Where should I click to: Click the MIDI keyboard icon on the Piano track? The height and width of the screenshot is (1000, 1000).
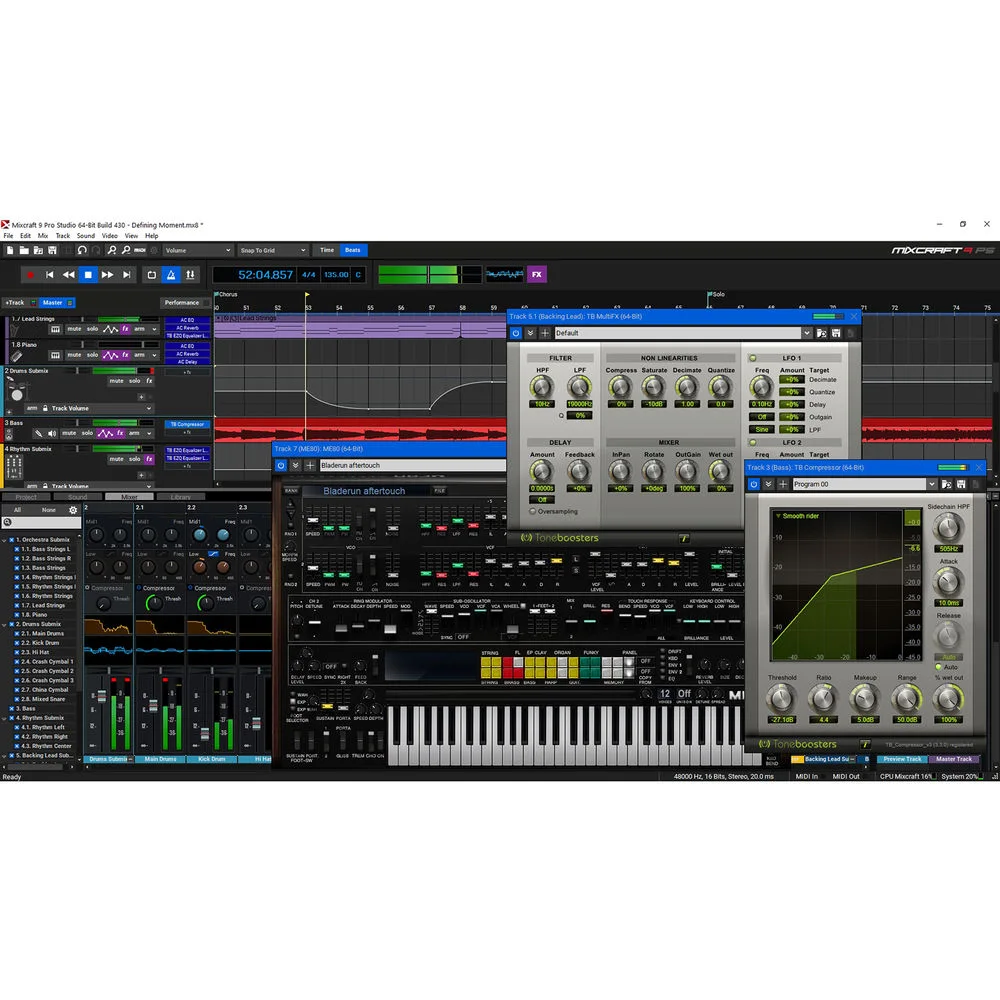coord(56,355)
